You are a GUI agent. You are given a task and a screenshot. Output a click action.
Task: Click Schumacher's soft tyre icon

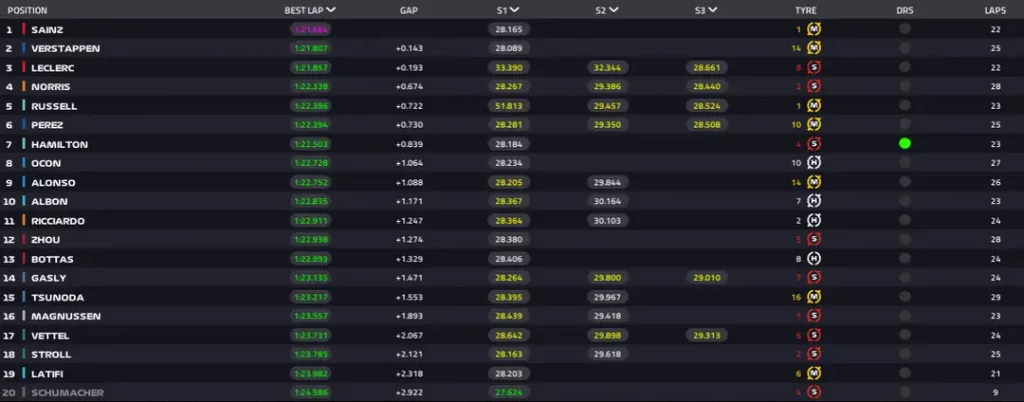pos(814,393)
